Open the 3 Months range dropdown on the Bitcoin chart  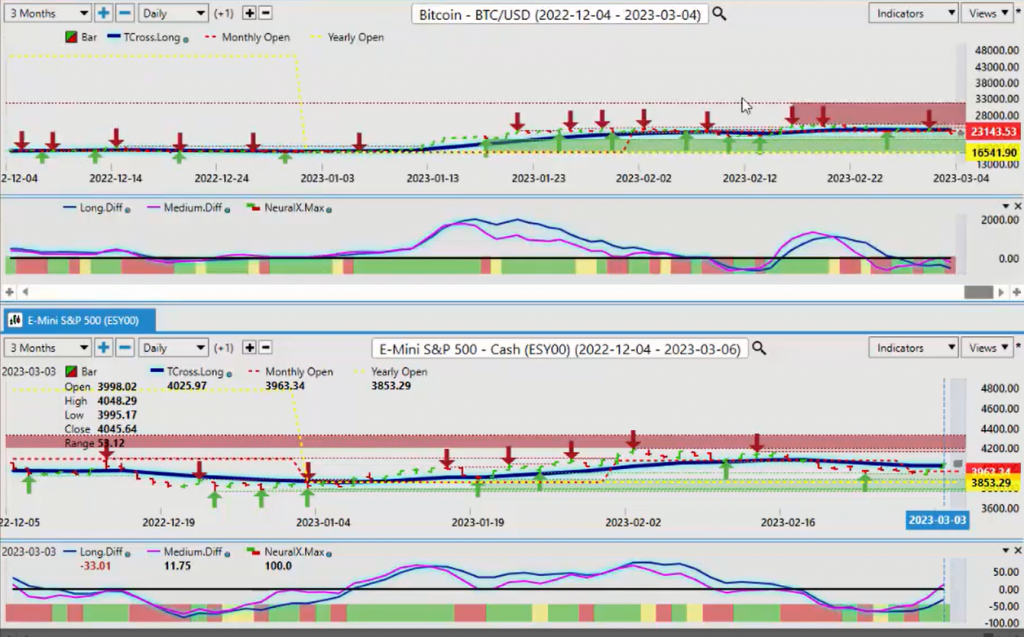47,13
